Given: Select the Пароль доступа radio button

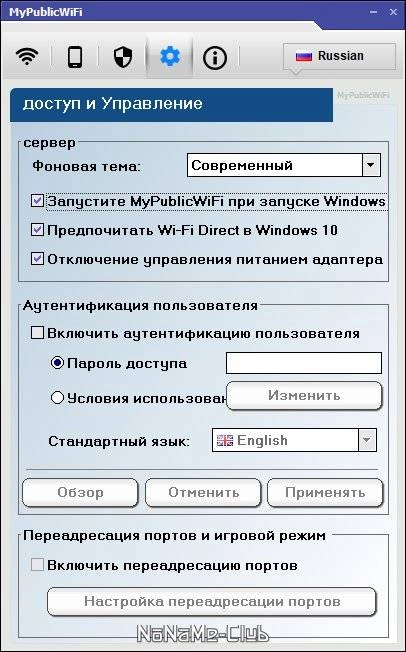Looking at the screenshot, I should point(57,363).
